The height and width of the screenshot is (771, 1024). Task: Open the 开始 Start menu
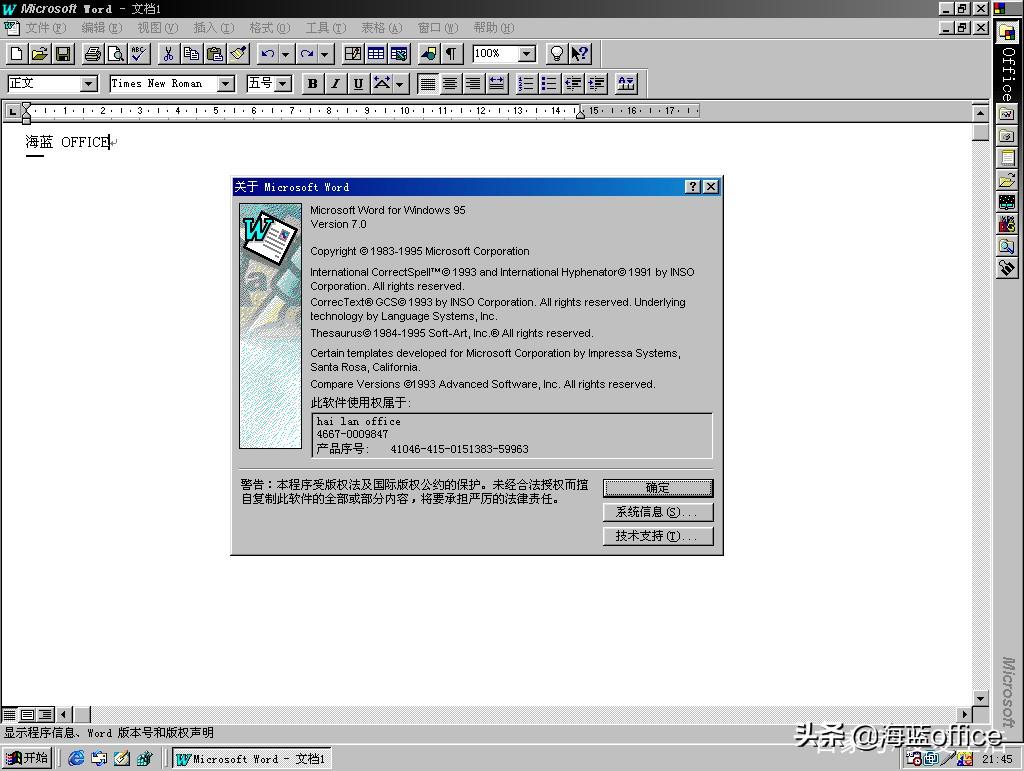(x=27, y=758)
